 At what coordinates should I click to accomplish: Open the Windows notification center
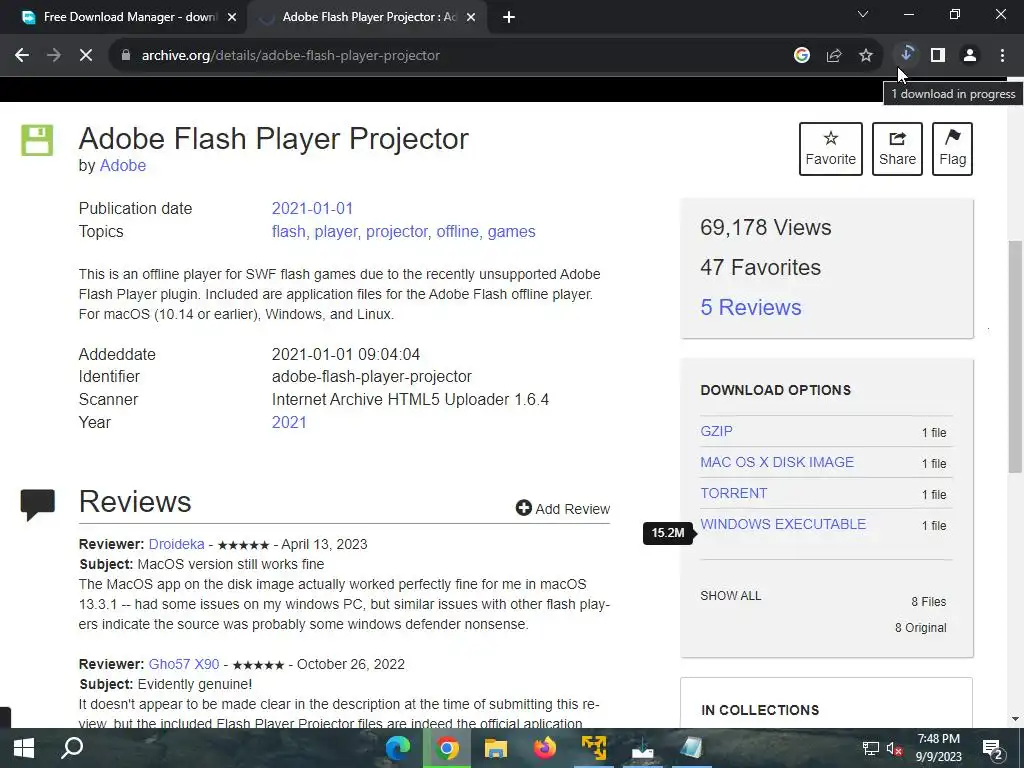[x=993, y=748]
